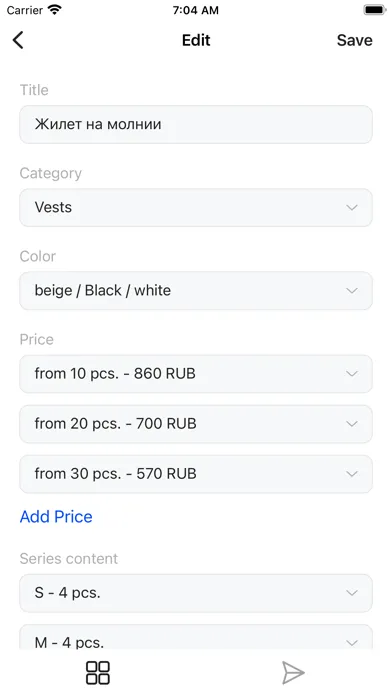The height and width of the screenshot is (696, 392).
Task: Expand the Vests category chevron
Action: pos(352,208)
